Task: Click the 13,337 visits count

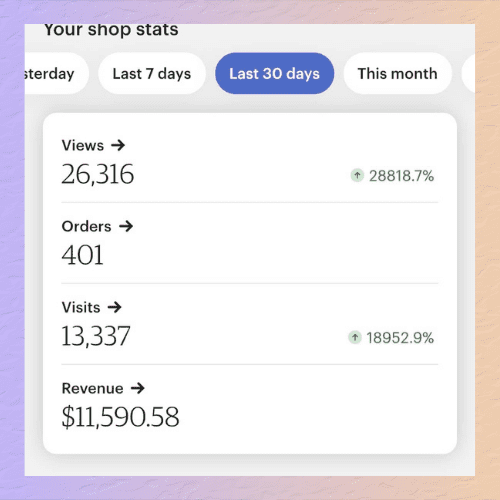Action: [96, 336]
